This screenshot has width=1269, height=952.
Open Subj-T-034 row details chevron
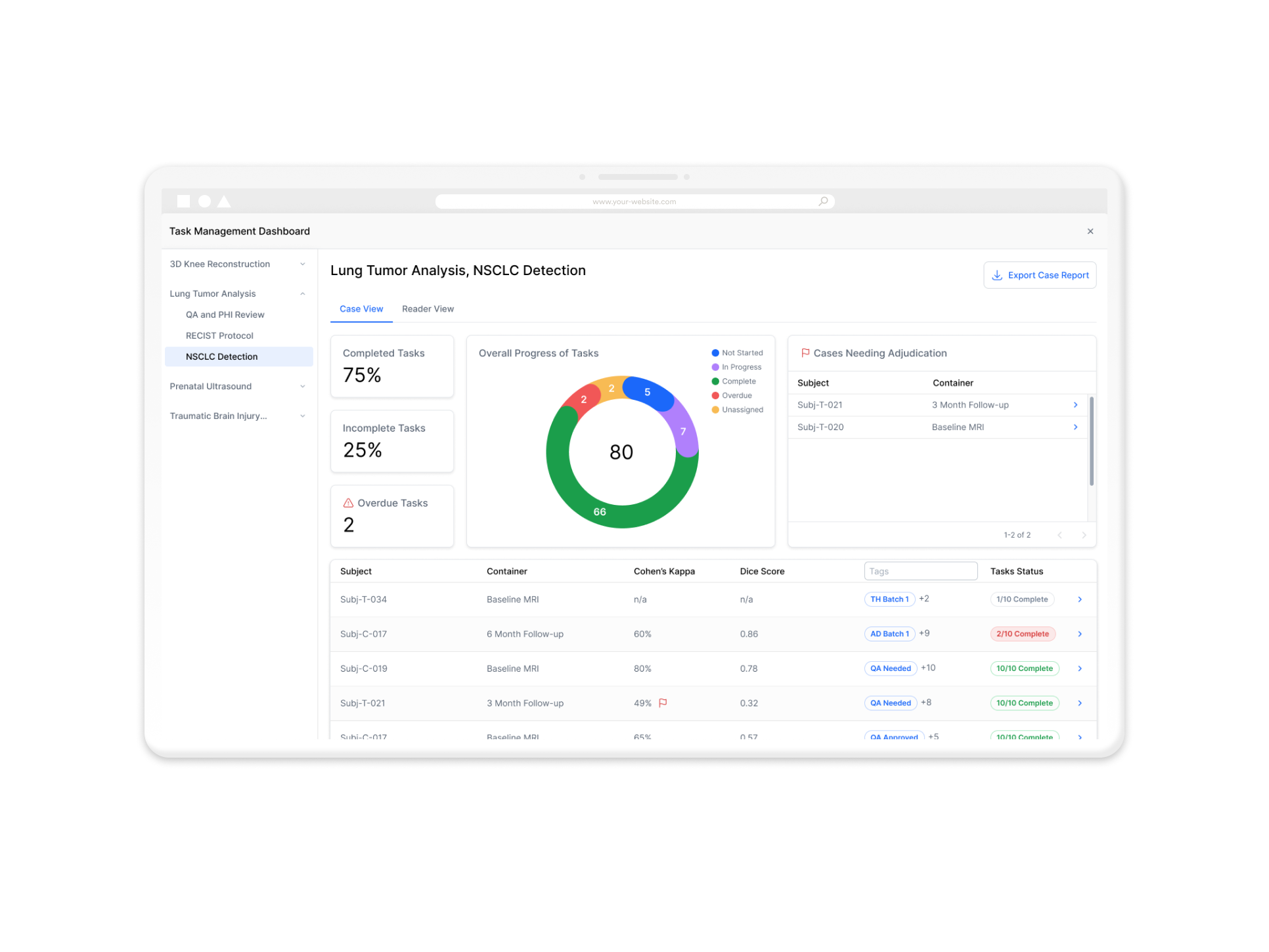pos(1080,599)
